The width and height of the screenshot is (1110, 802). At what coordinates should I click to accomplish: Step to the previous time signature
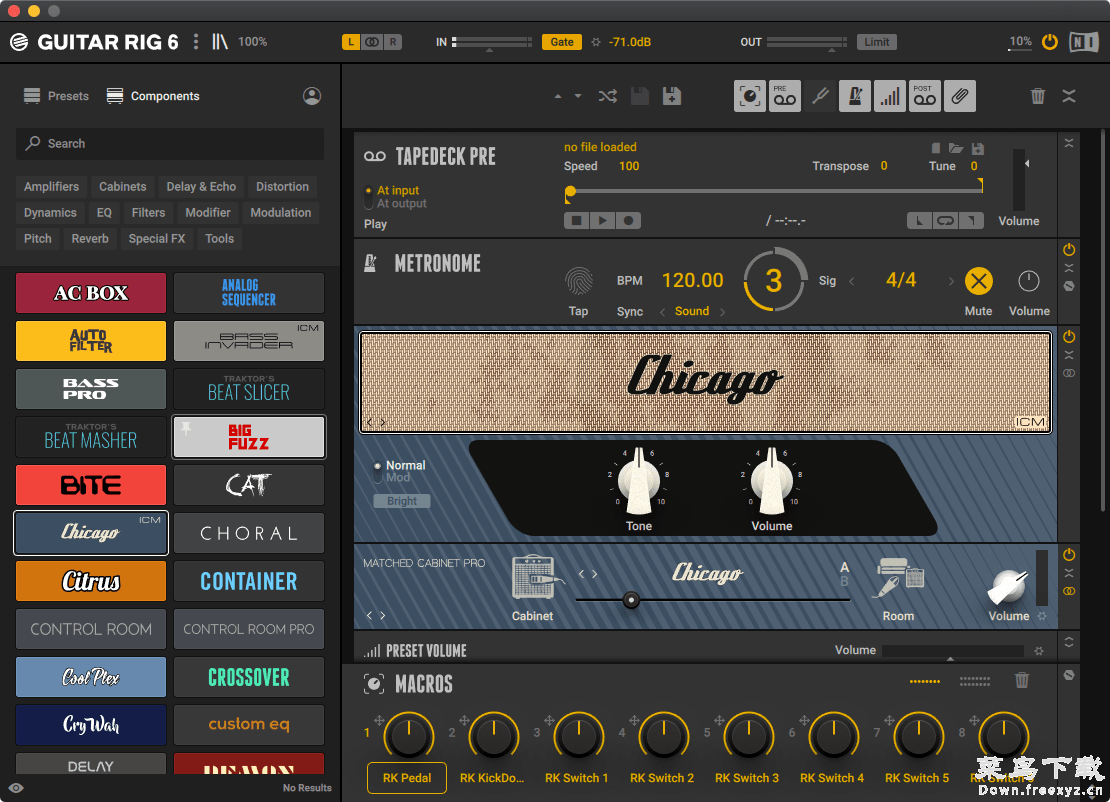pyautogui.click(x=852, y=281)
